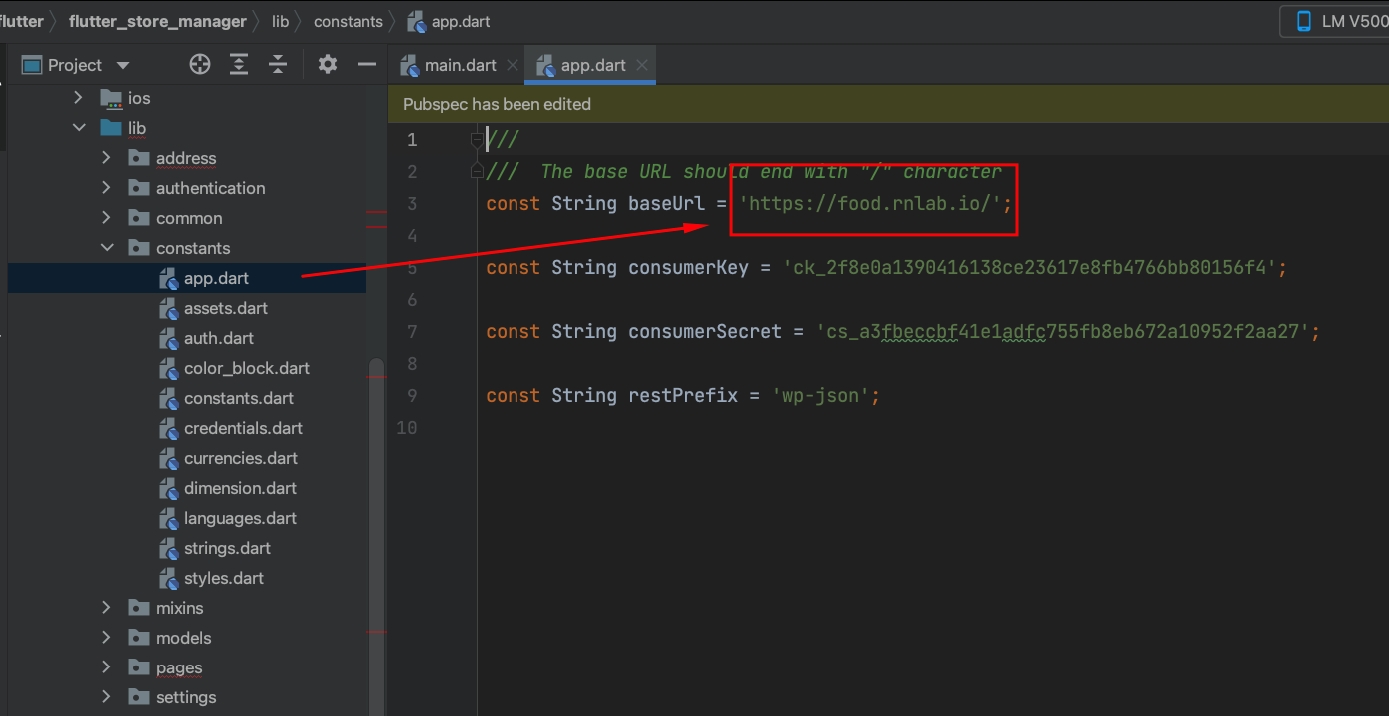
Task: Click the Expand All icon in Project toolbar
Action: (238, 64)
